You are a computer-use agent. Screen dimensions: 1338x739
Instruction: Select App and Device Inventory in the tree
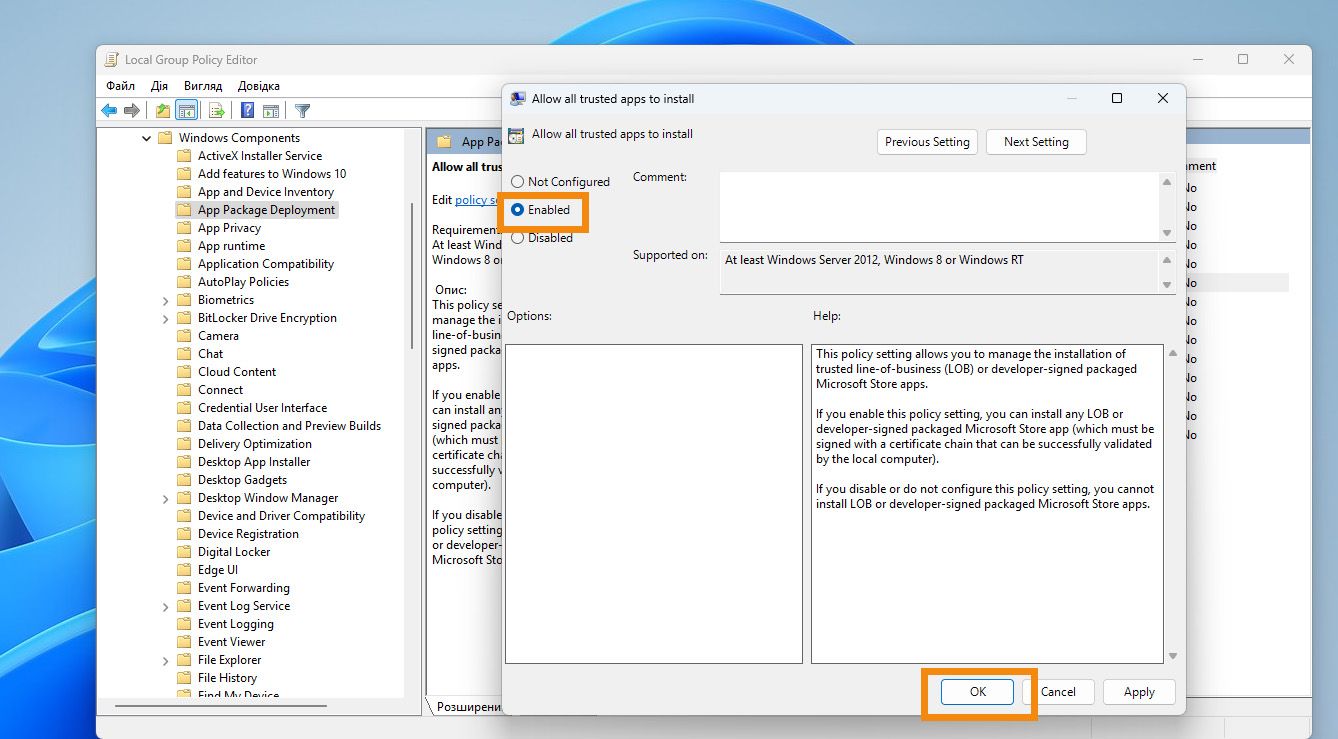pos(266,192)
